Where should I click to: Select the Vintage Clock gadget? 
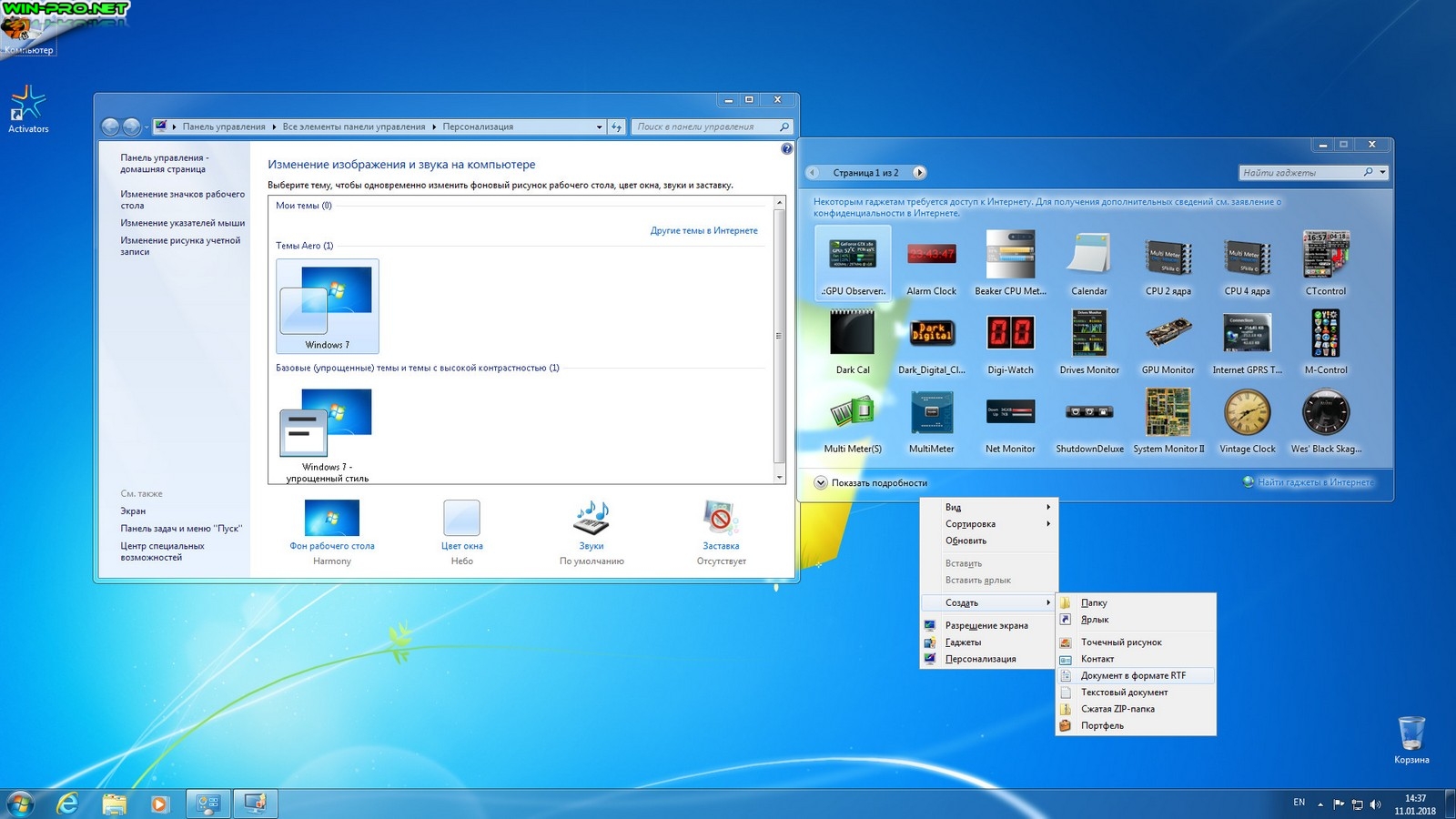(1247, 420)
